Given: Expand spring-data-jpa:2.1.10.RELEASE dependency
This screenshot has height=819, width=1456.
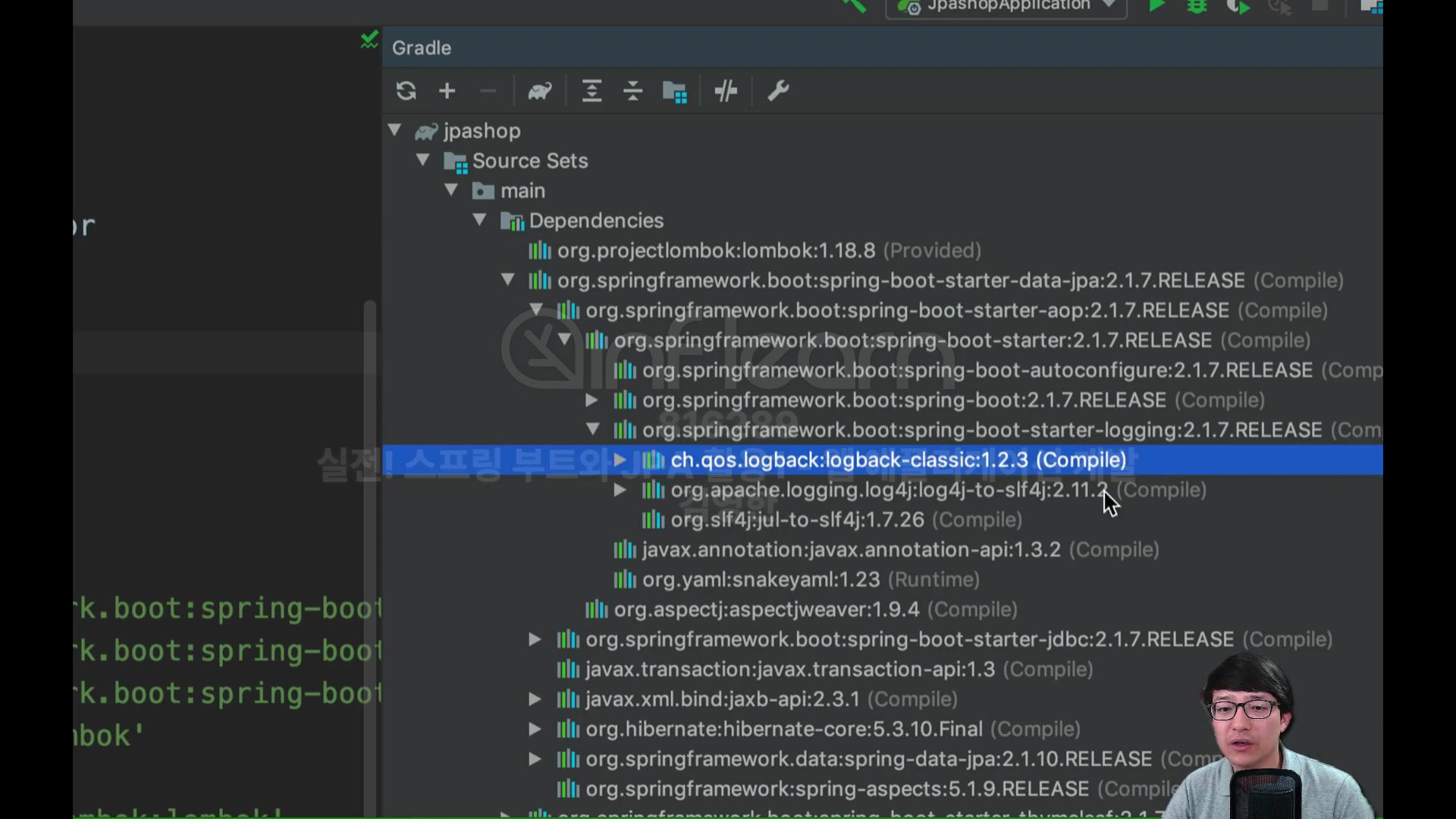Looking at the screenshot, I should pos(535,758).
